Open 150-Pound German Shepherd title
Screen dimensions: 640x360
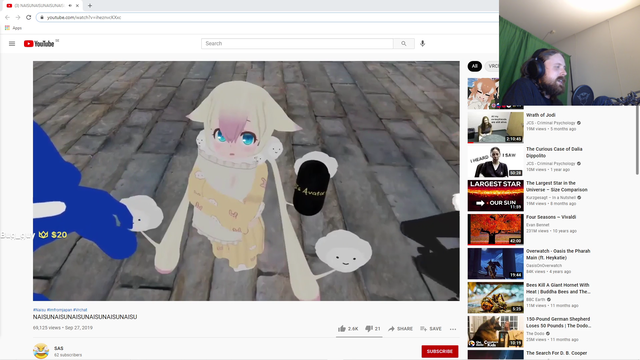click(558, 322)
